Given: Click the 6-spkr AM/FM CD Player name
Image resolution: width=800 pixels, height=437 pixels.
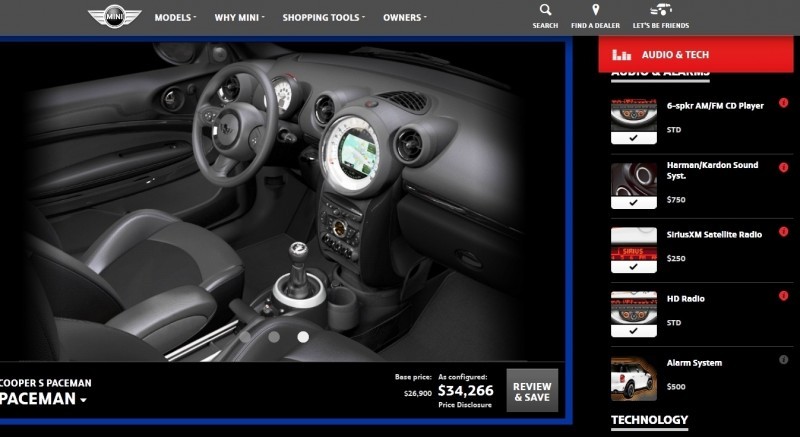Looking at the screenshot, I should click(715, 106).
